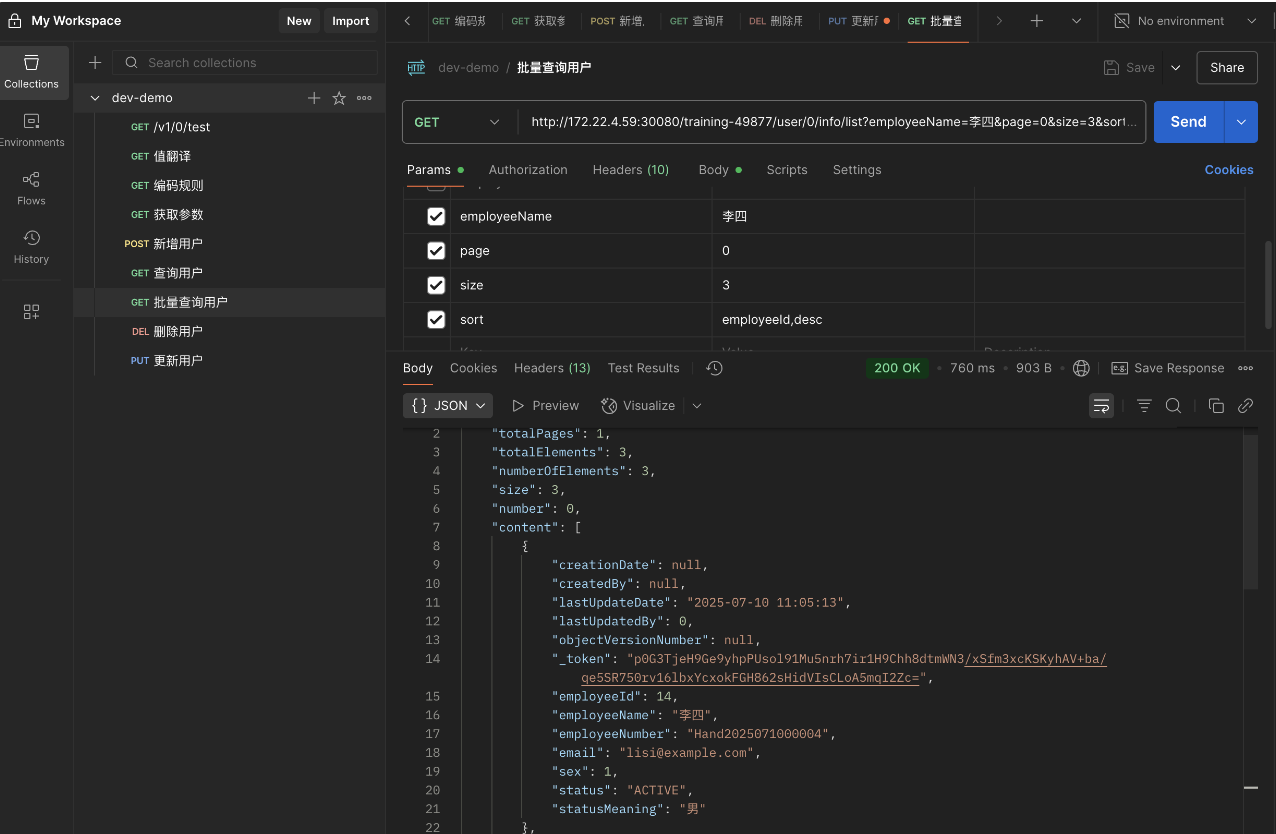
Task: Open the Flows sidebar panel
Action: coord(31,187)
